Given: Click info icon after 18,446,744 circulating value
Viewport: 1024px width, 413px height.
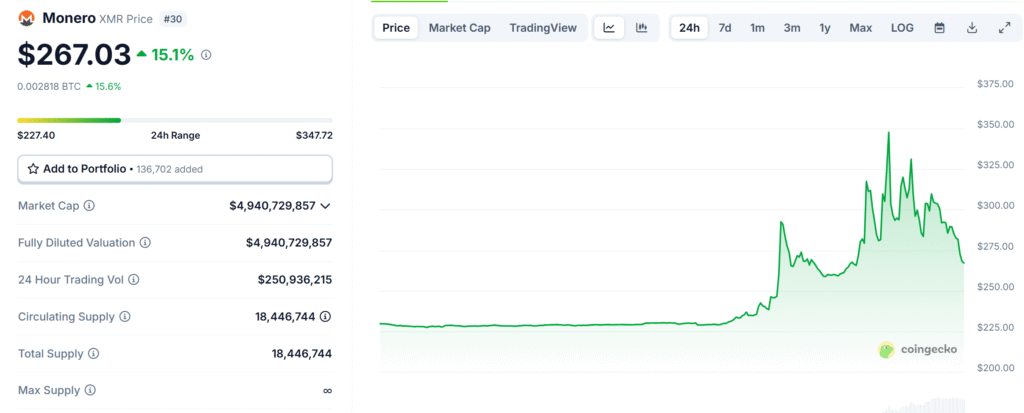Looking at the screenshot, I should coord(325,317).
